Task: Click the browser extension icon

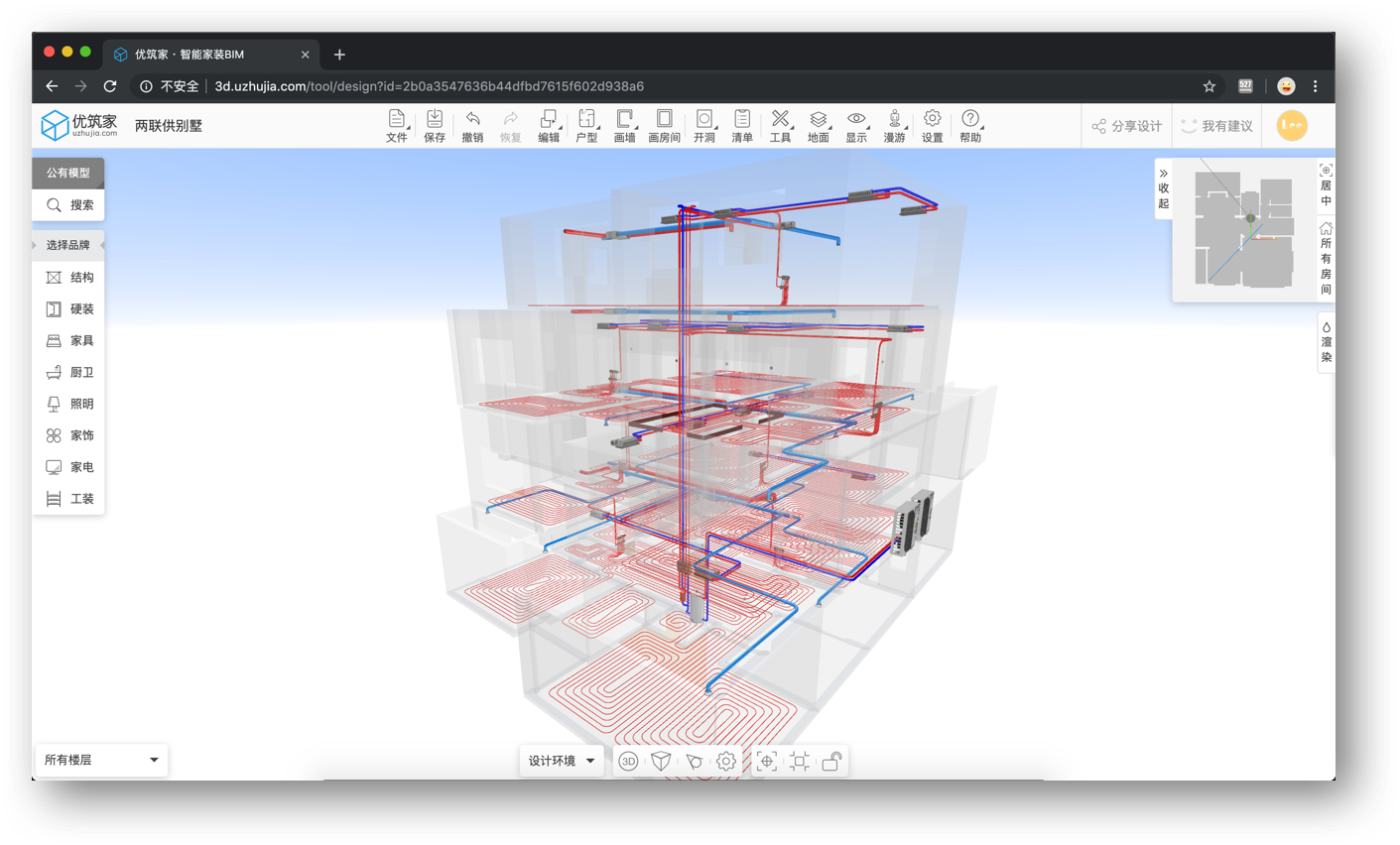Action: pos(1245,86)
